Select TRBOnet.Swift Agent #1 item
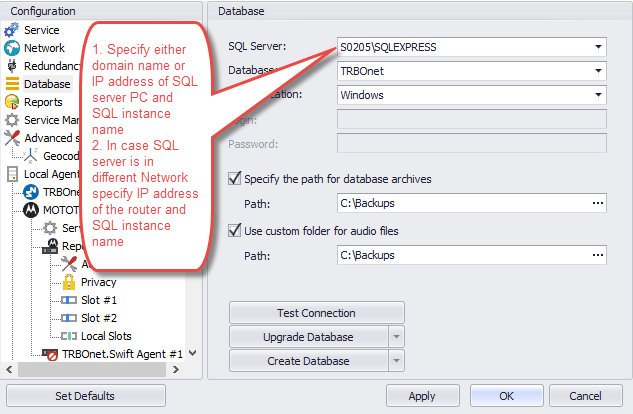633x414 pixels. click(x=122, y=354)
